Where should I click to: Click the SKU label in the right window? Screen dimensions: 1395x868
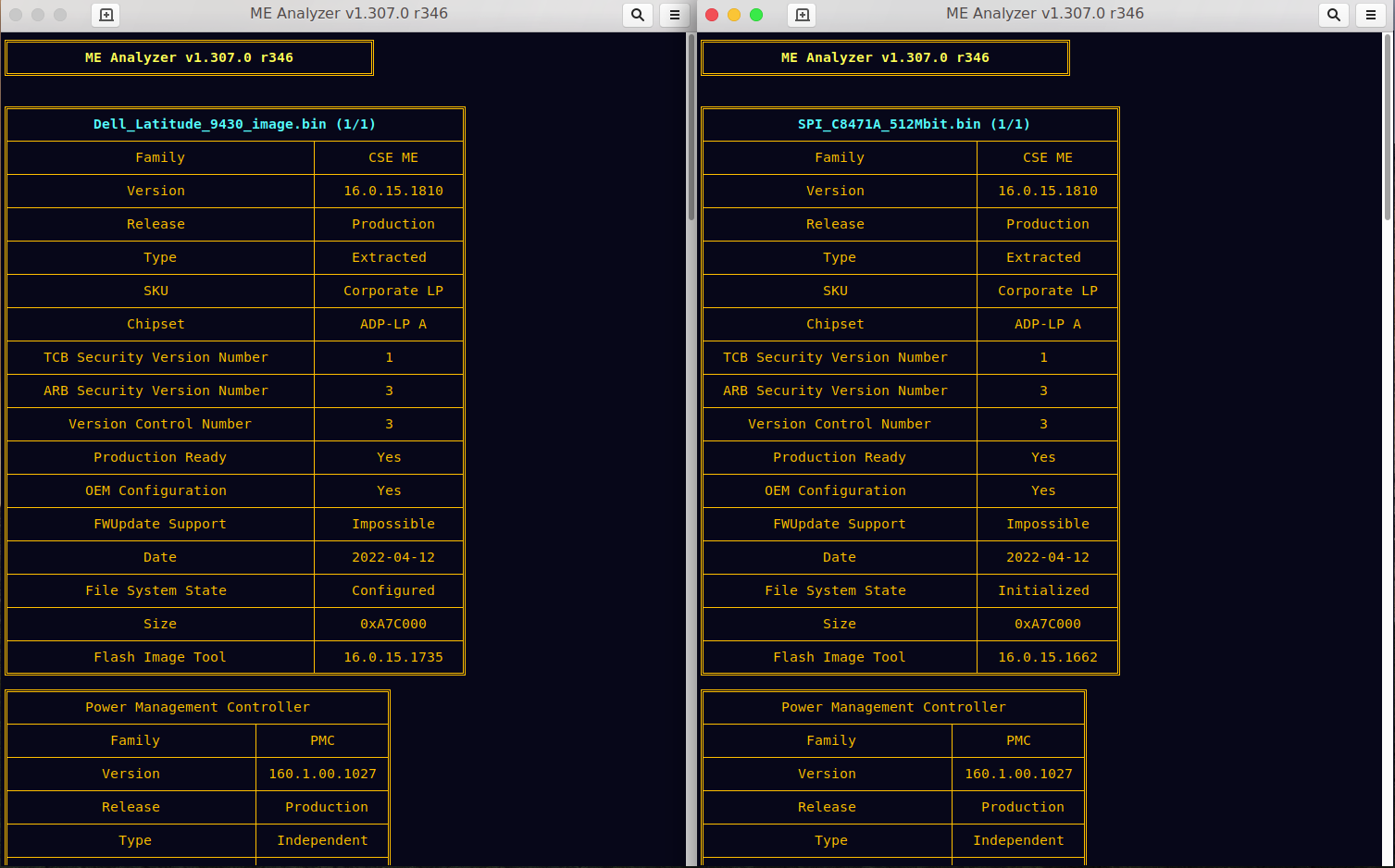[x=835, y=291]
